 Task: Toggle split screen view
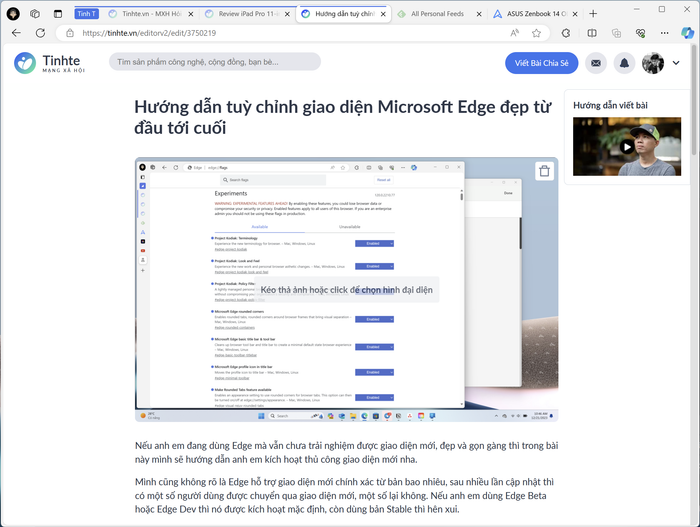tap(592, 33)
